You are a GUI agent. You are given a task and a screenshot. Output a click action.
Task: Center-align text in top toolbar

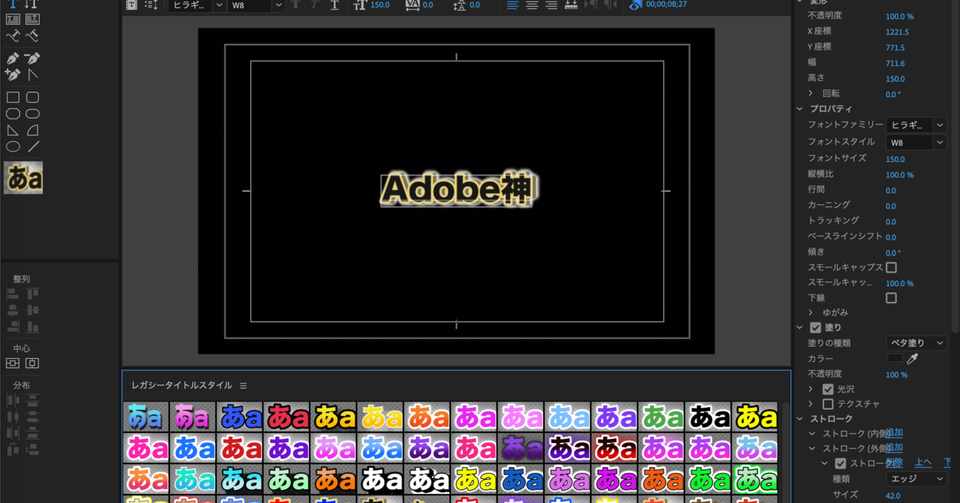(532, 5)
